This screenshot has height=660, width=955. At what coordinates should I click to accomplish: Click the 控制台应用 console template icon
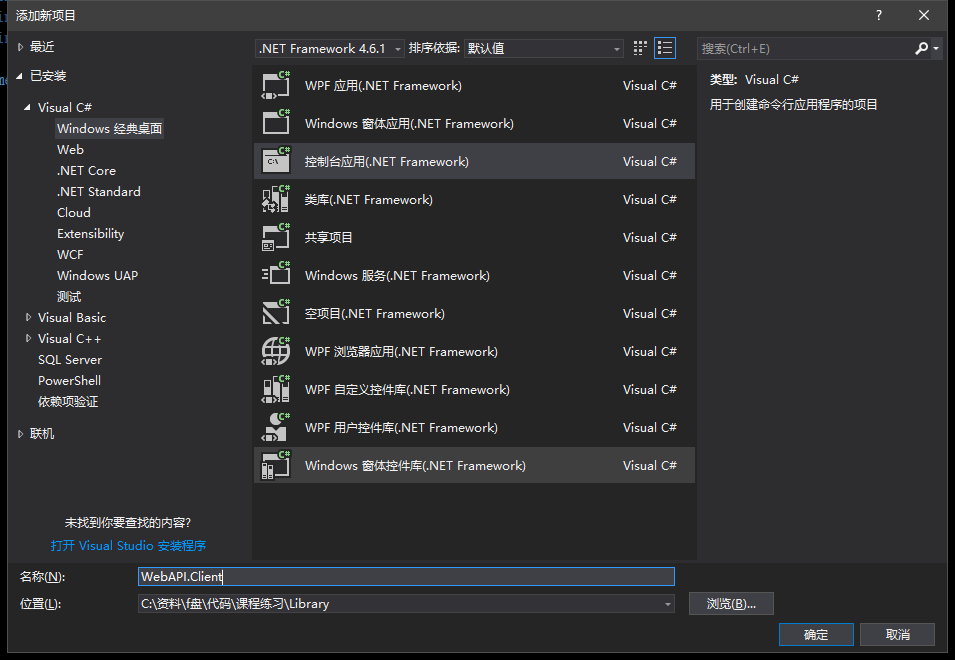pos(276,161)
